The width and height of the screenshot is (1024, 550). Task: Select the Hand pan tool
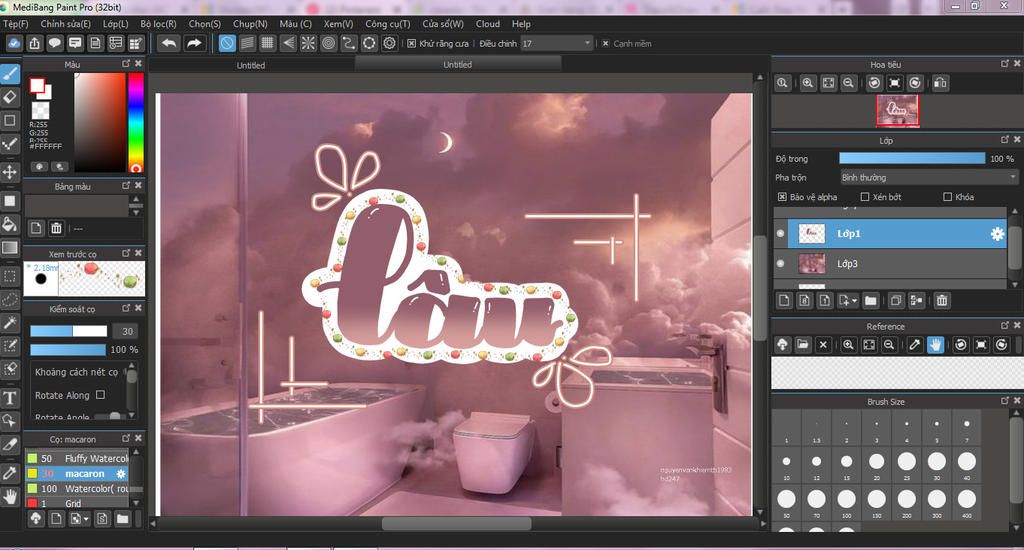click(x=10, y=496)
